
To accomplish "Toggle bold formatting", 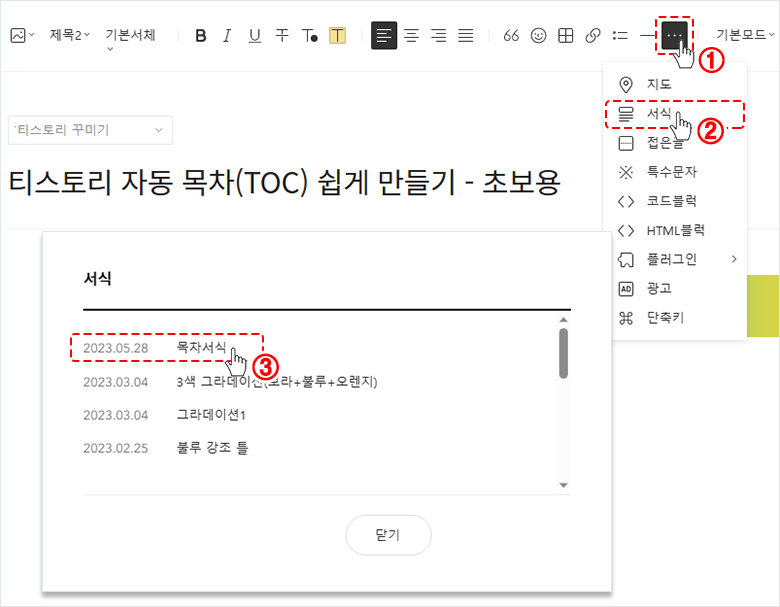I will pyautogui.click(x=201, y=35).
